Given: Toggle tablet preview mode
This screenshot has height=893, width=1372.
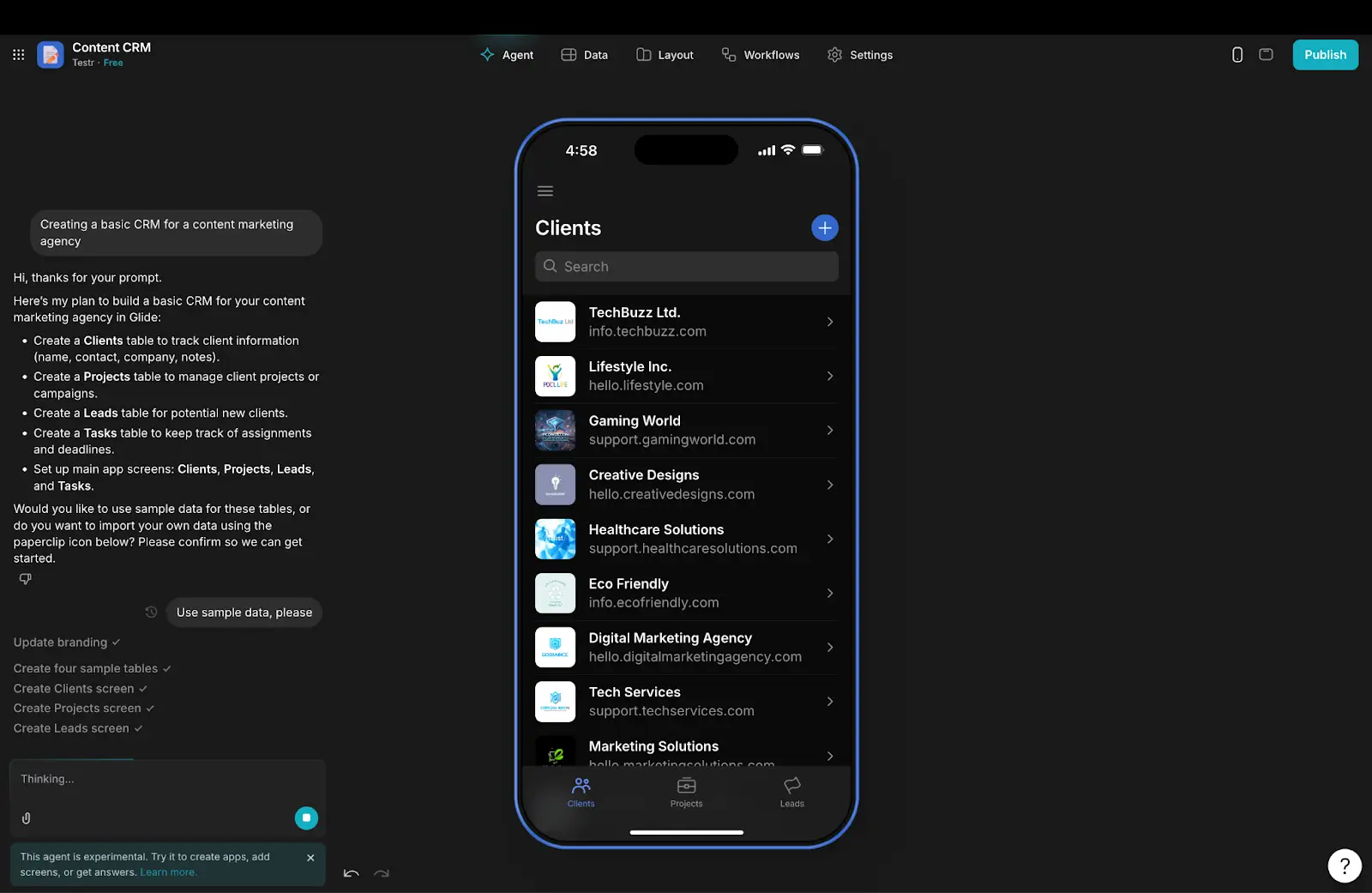Looking at the screenshot, I should pos(1266,54).
